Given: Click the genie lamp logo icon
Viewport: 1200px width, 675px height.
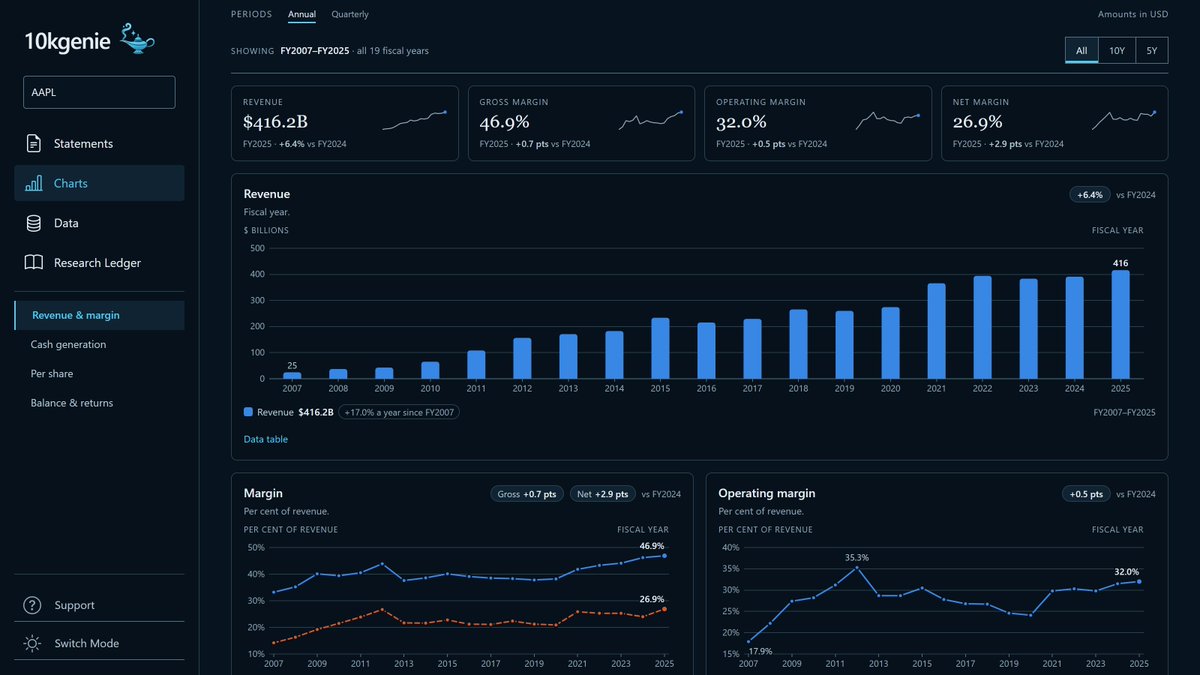Looking at the screenshot, I should [x=138, y=38].
